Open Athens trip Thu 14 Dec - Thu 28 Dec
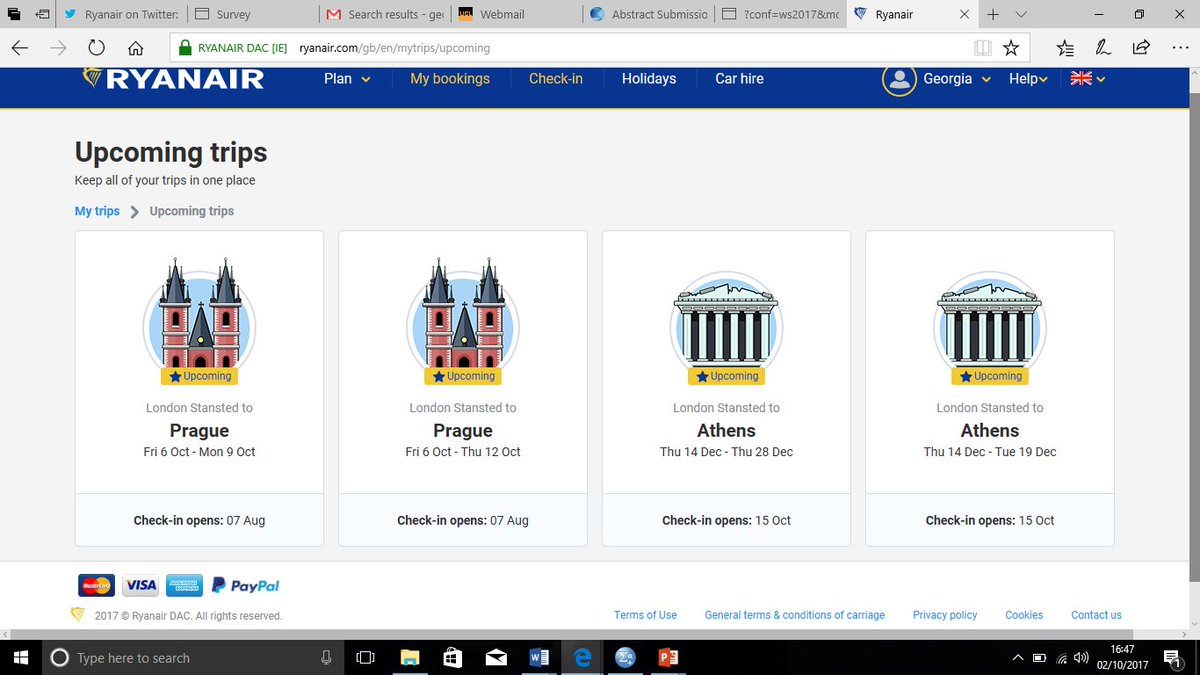1200x675 pixels. tap(727, 388)
